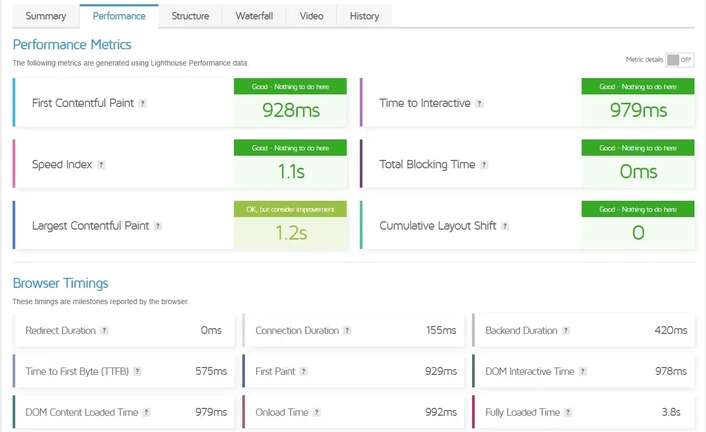Click help icon next to Speed Index
706x432 pixels.
101,165
